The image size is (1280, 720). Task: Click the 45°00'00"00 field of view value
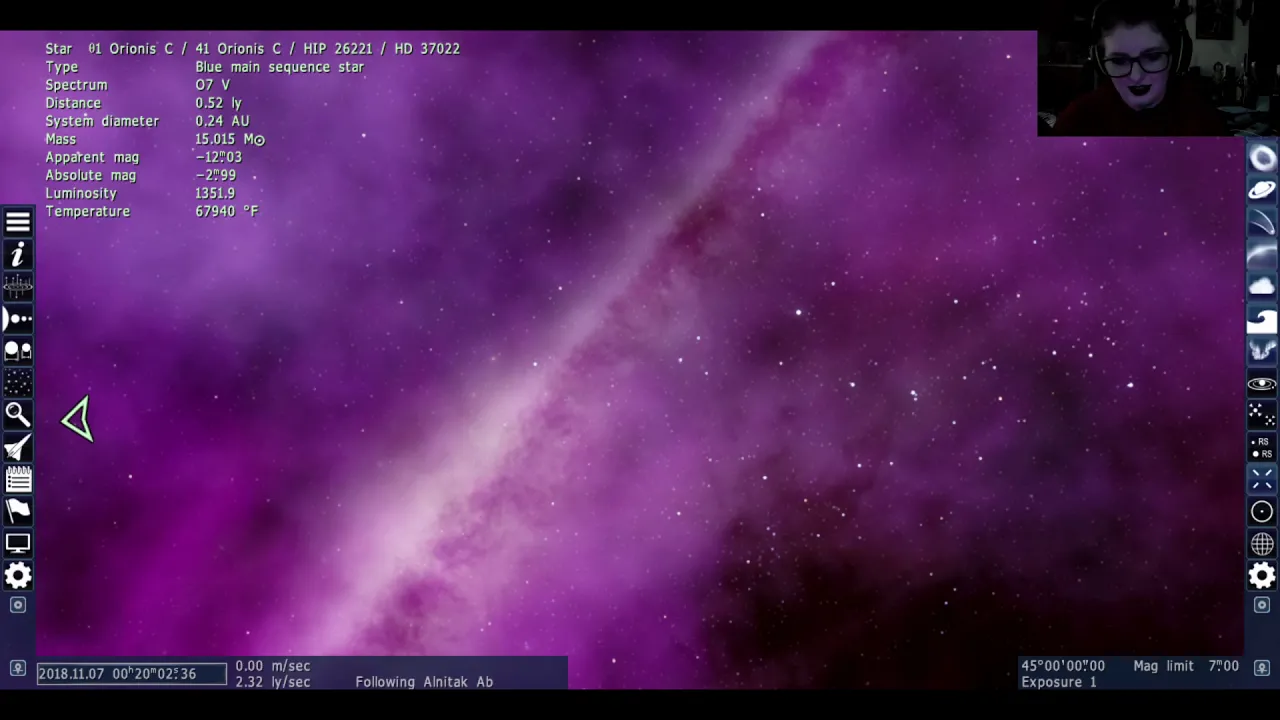1063,666
